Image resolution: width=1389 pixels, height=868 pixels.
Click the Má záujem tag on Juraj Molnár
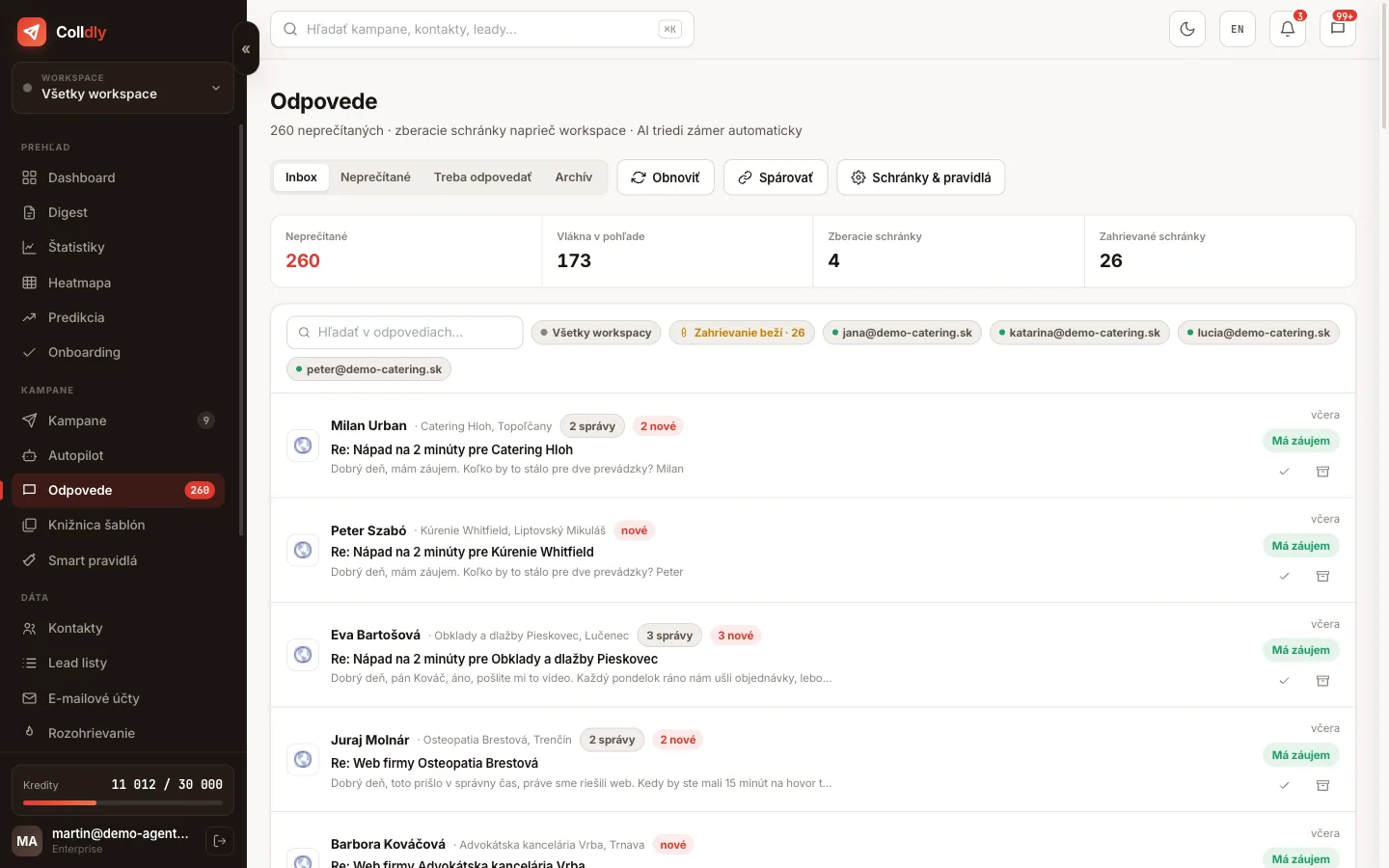pos(1300,755)
